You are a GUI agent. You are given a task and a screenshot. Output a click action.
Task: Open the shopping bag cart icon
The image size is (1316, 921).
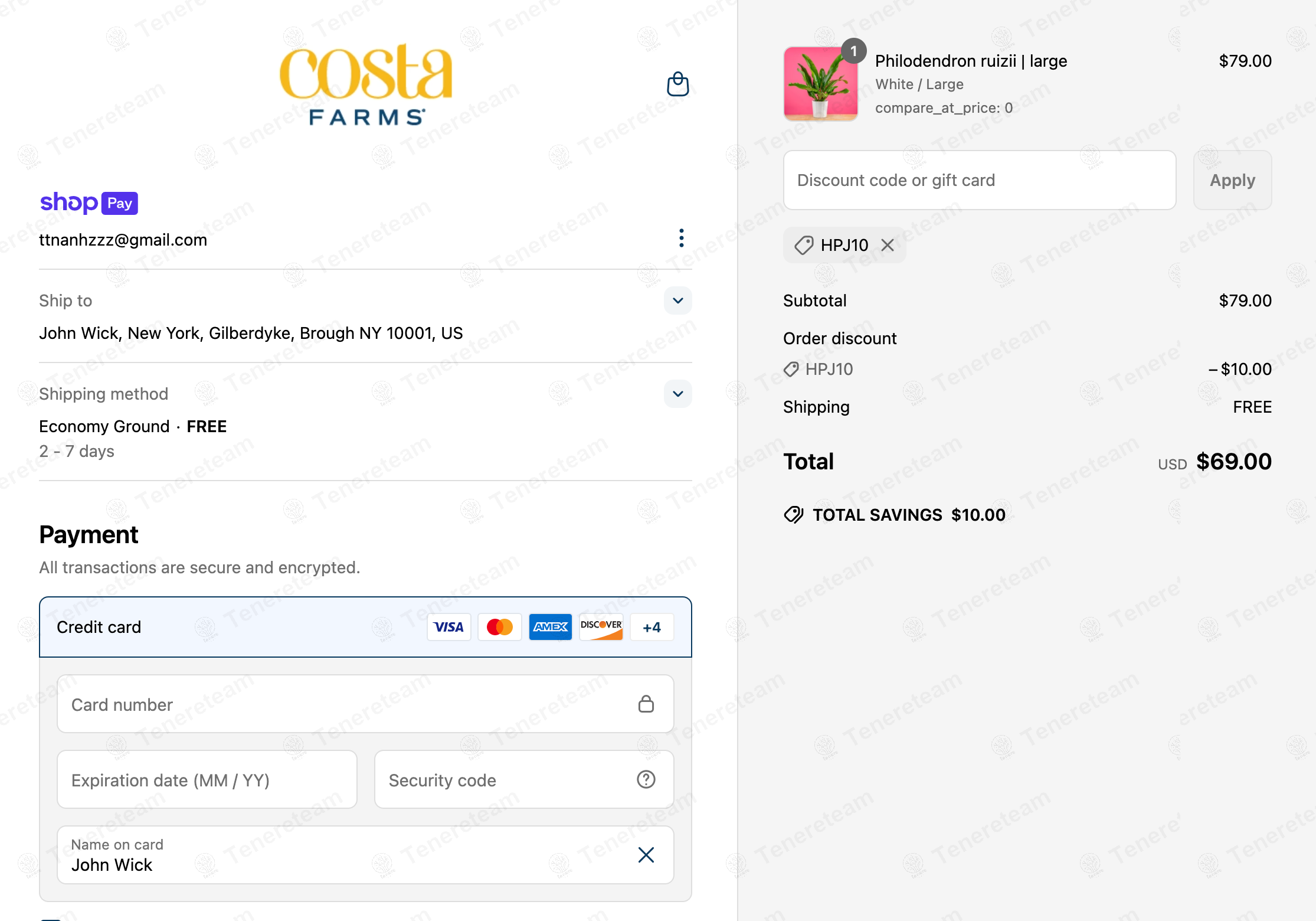(x=677, y=84)
